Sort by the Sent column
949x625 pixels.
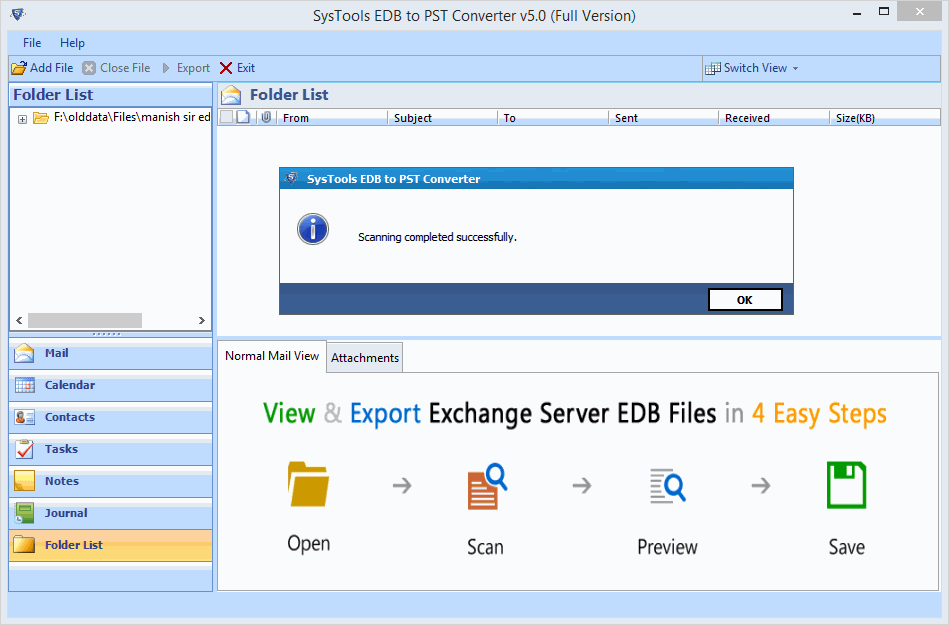[x=664, y=118]
